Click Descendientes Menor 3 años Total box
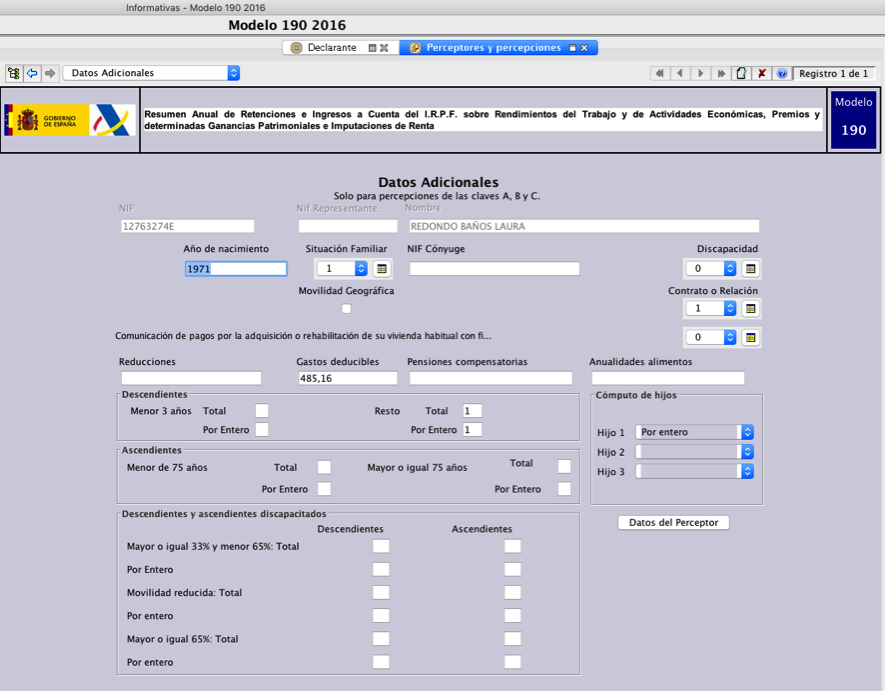Screen dimensions: 886x691 pos(262,411)
